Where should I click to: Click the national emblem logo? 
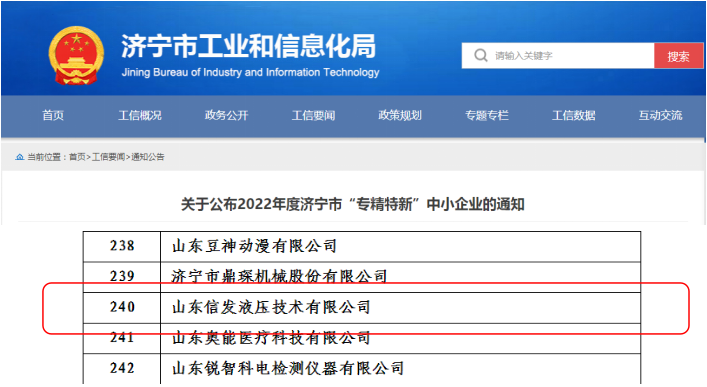click(76, 55)
